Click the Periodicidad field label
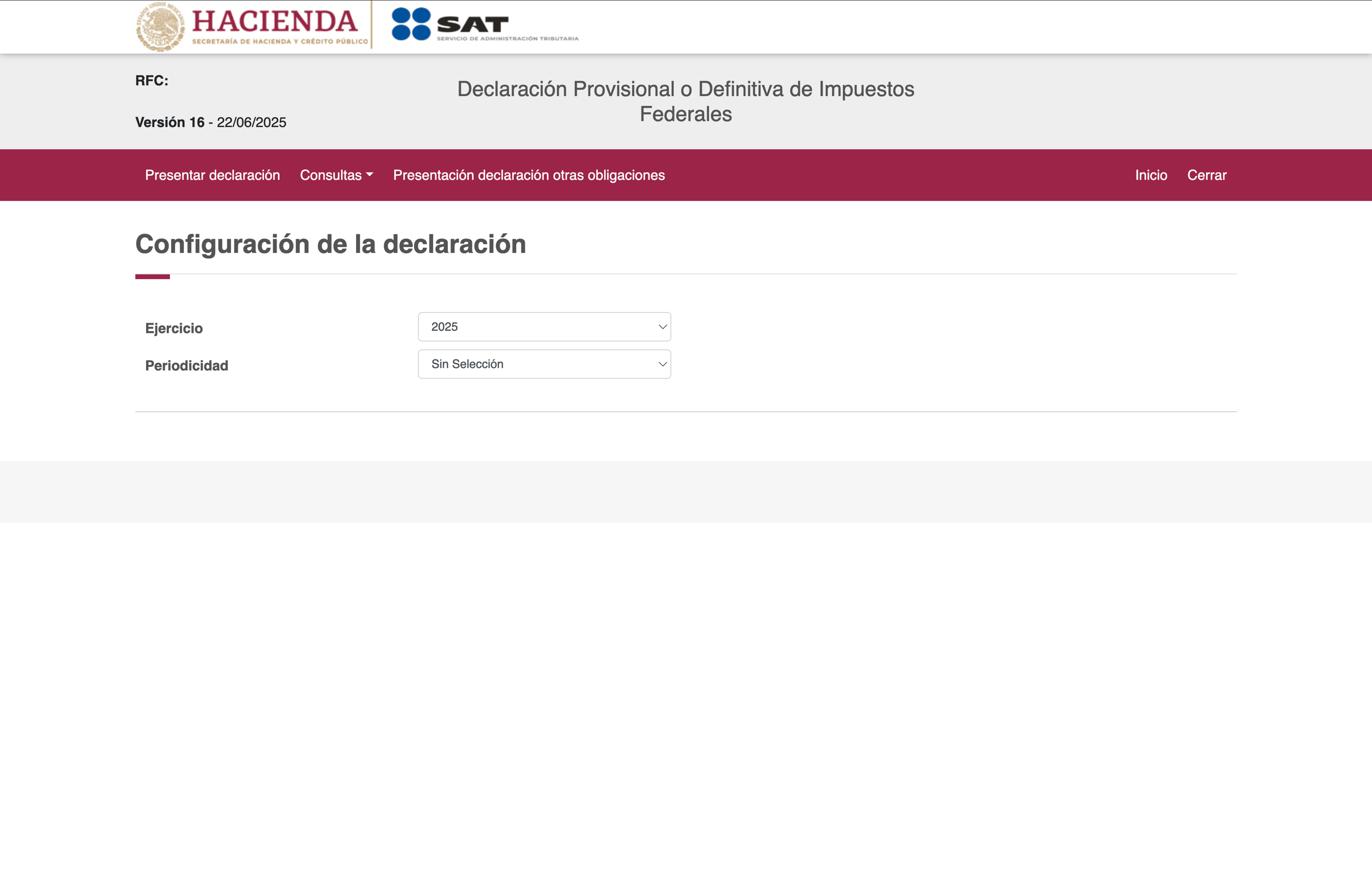The image size is (1372, 887). [187, 366]
